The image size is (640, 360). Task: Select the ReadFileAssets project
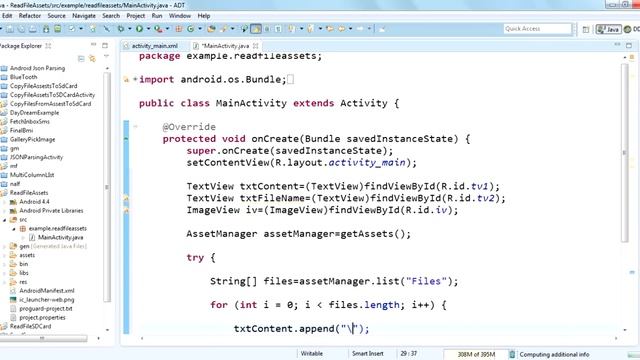pyautogui.click(x=29, y=193)
